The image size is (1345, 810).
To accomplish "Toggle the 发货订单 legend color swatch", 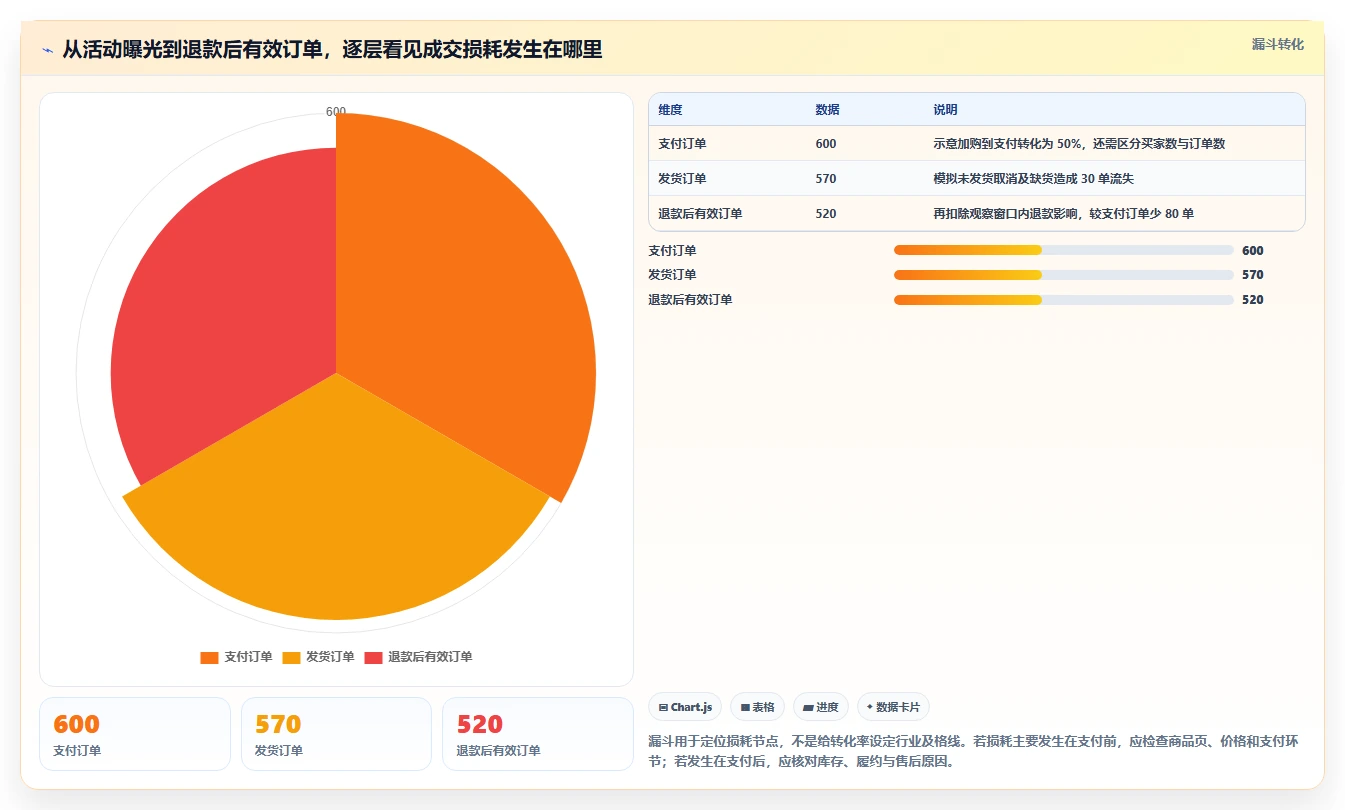I will (x=291, y=657).
